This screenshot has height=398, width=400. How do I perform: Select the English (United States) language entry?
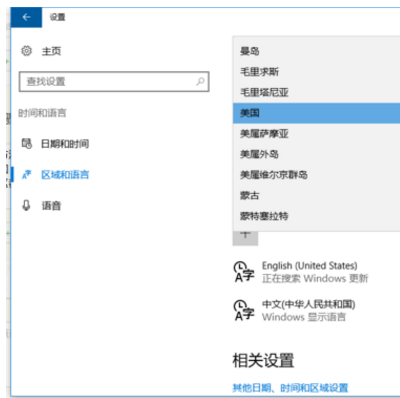[302, 272]
